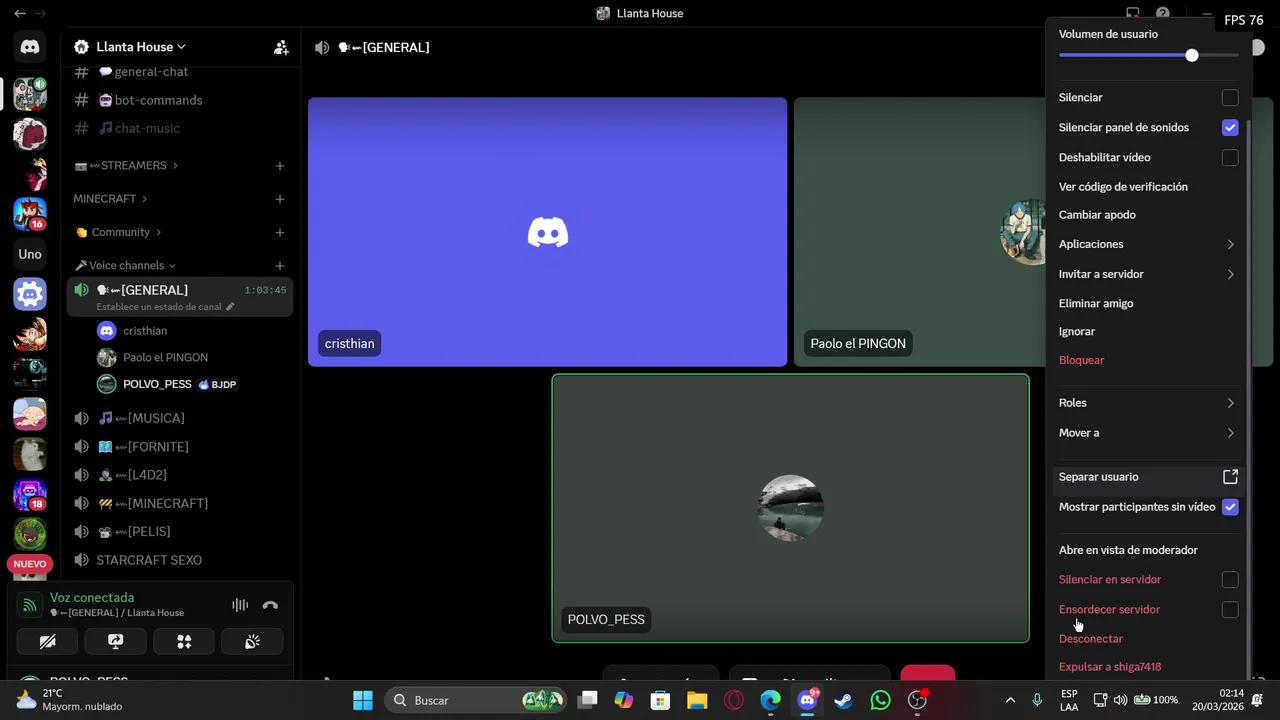The height and width of the screenshot is (720, 1280).
Task: Expand the Community category
Action: pos(119,232)
